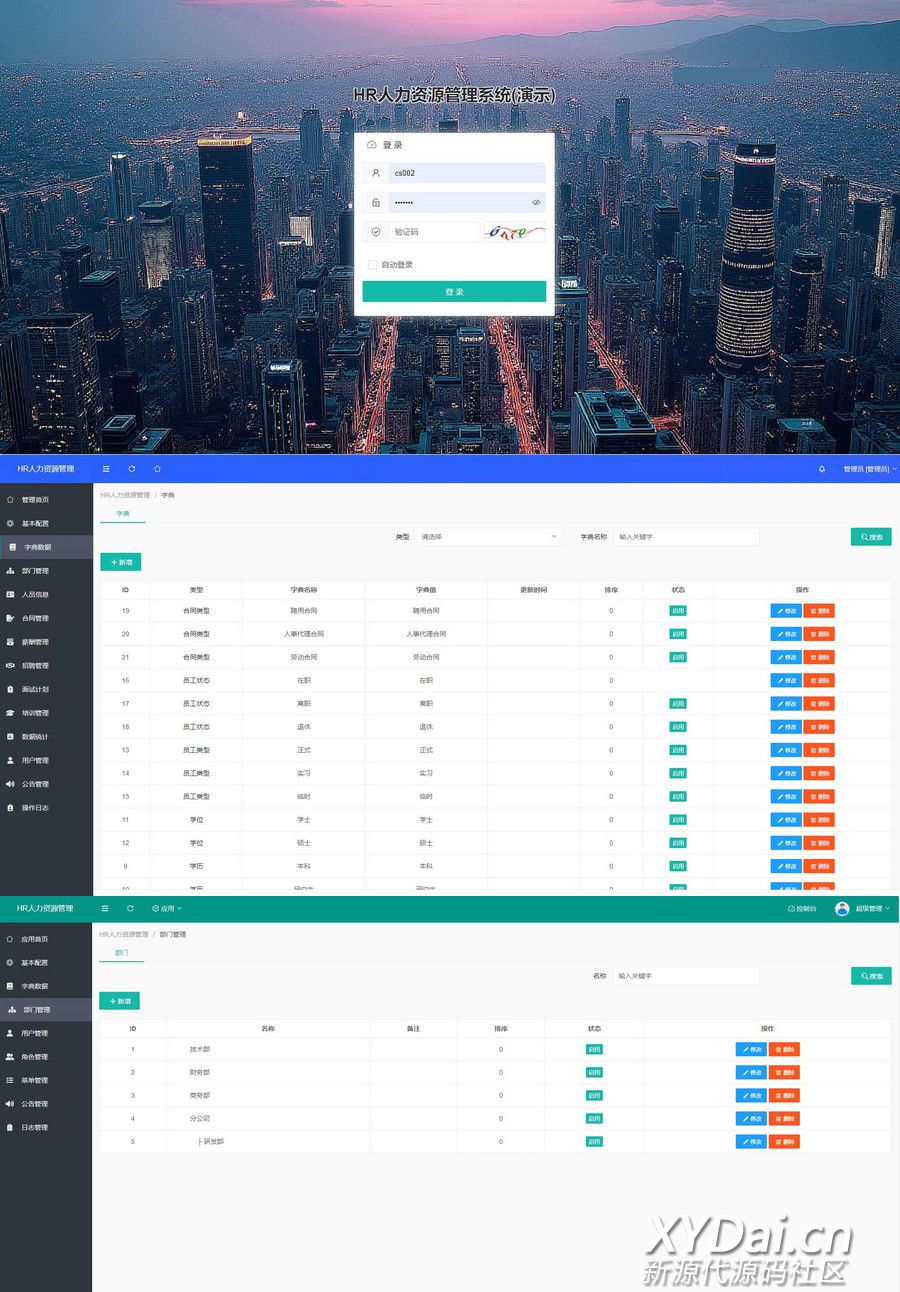Click the notification bell in the blue header

point(822,468)
